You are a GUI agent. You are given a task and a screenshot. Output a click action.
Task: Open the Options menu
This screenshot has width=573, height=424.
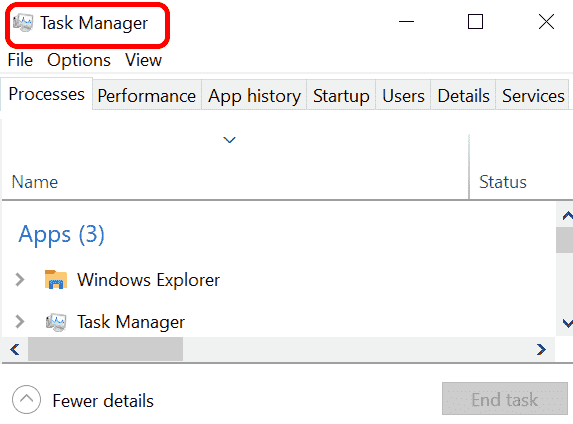point(79,60)
